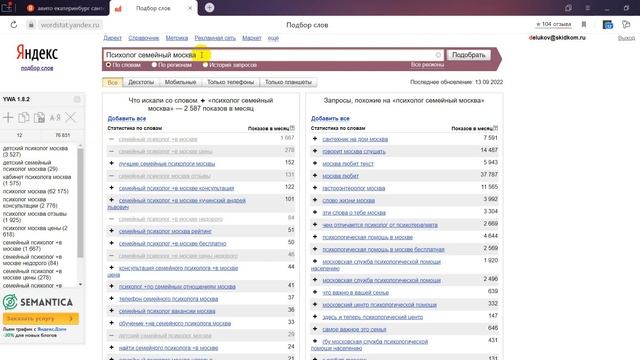Click plus next to 'семейный психолог вакансии москва'
This screenshot has width=640, height=360.
tap(111, 311)
